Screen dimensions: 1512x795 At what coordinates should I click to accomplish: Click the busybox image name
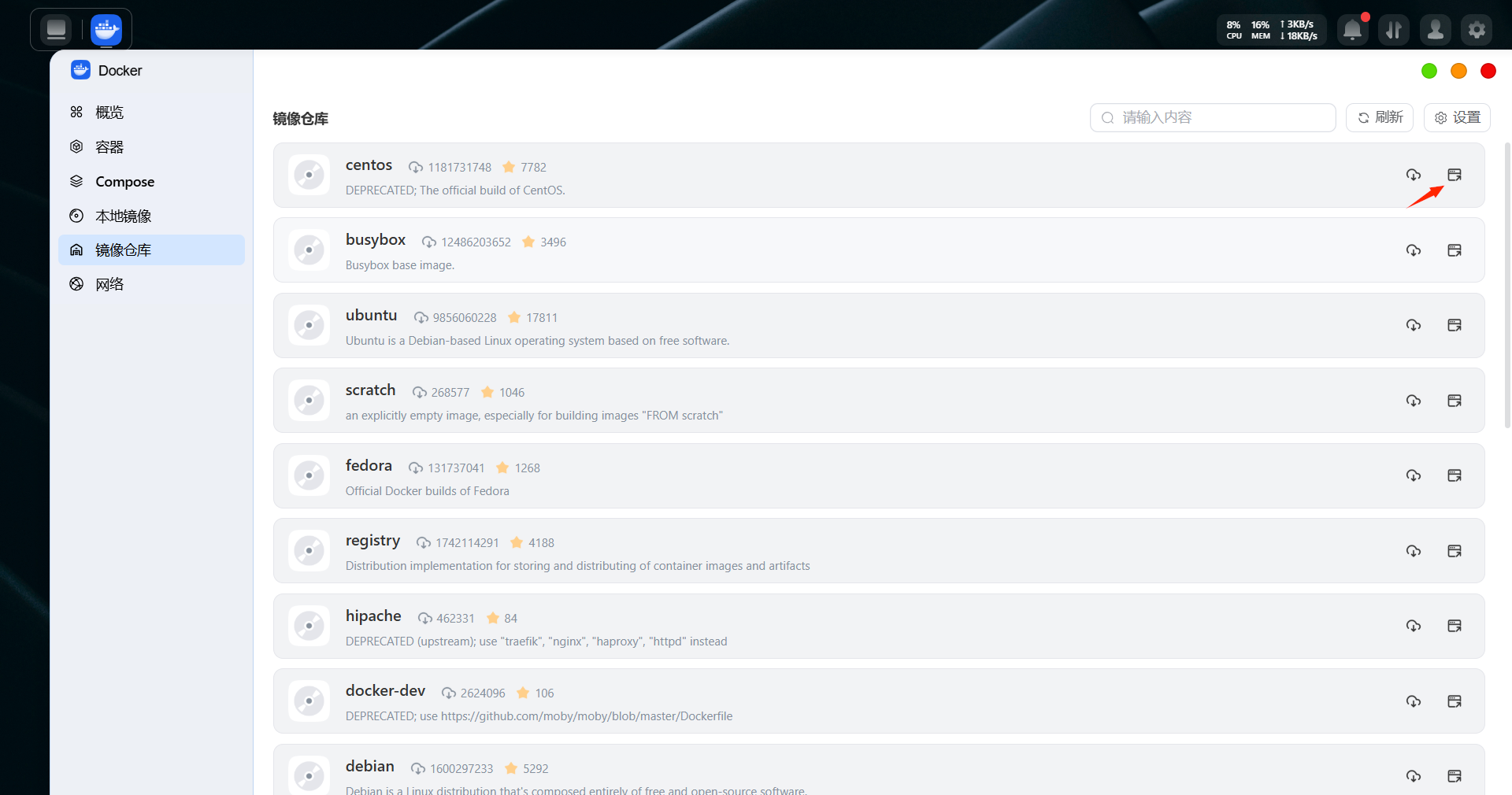(x=376, y=240)
